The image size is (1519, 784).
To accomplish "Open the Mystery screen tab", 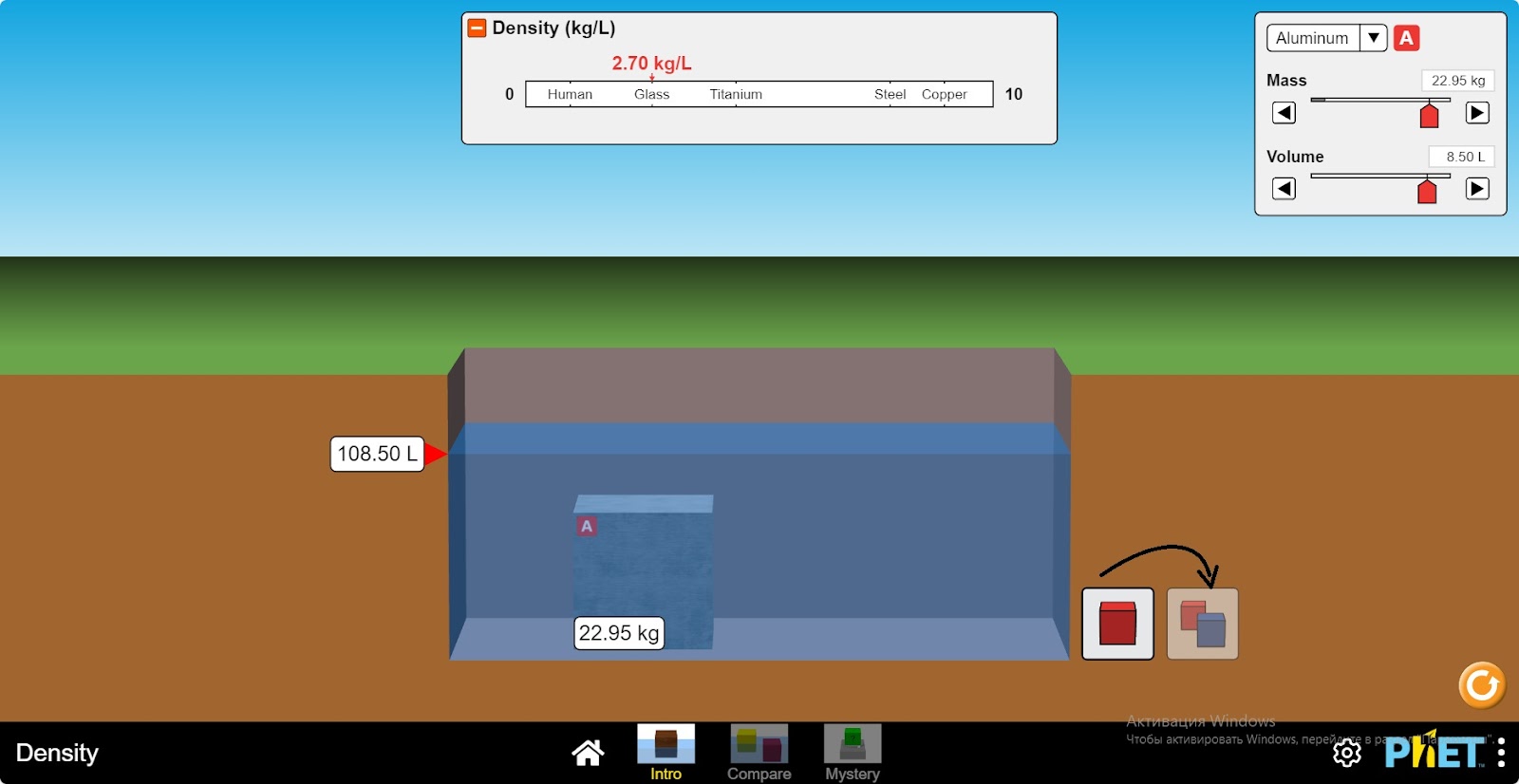I will click(853, 753).
